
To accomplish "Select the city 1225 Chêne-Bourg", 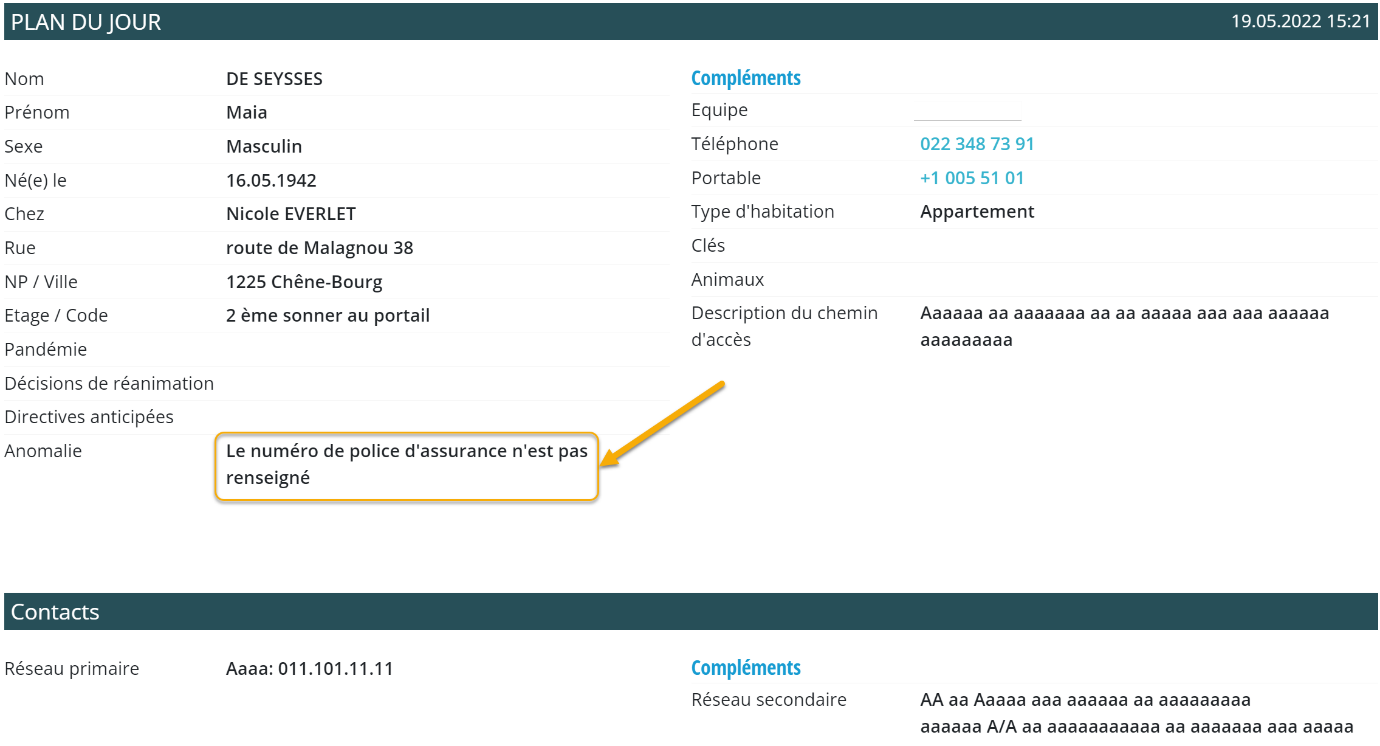I will (x=304, y=282).
